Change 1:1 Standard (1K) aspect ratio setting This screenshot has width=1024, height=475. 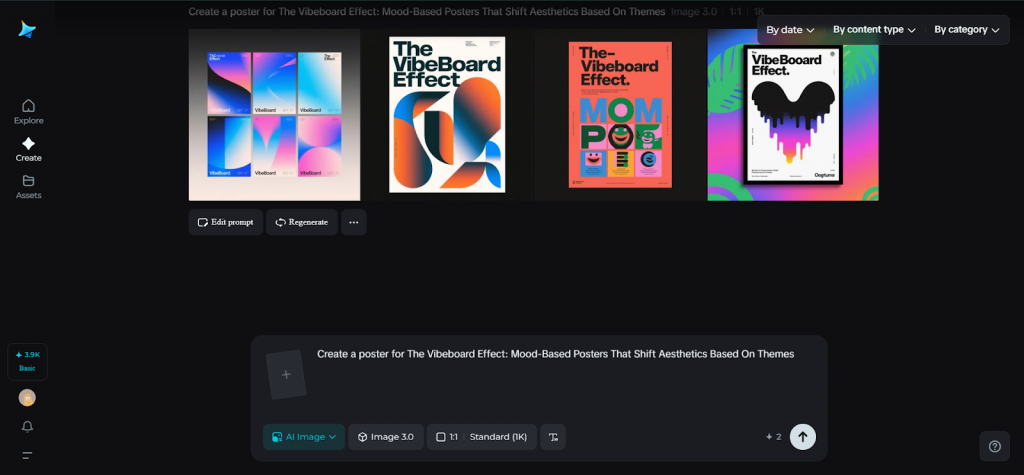tap(481, 437)
